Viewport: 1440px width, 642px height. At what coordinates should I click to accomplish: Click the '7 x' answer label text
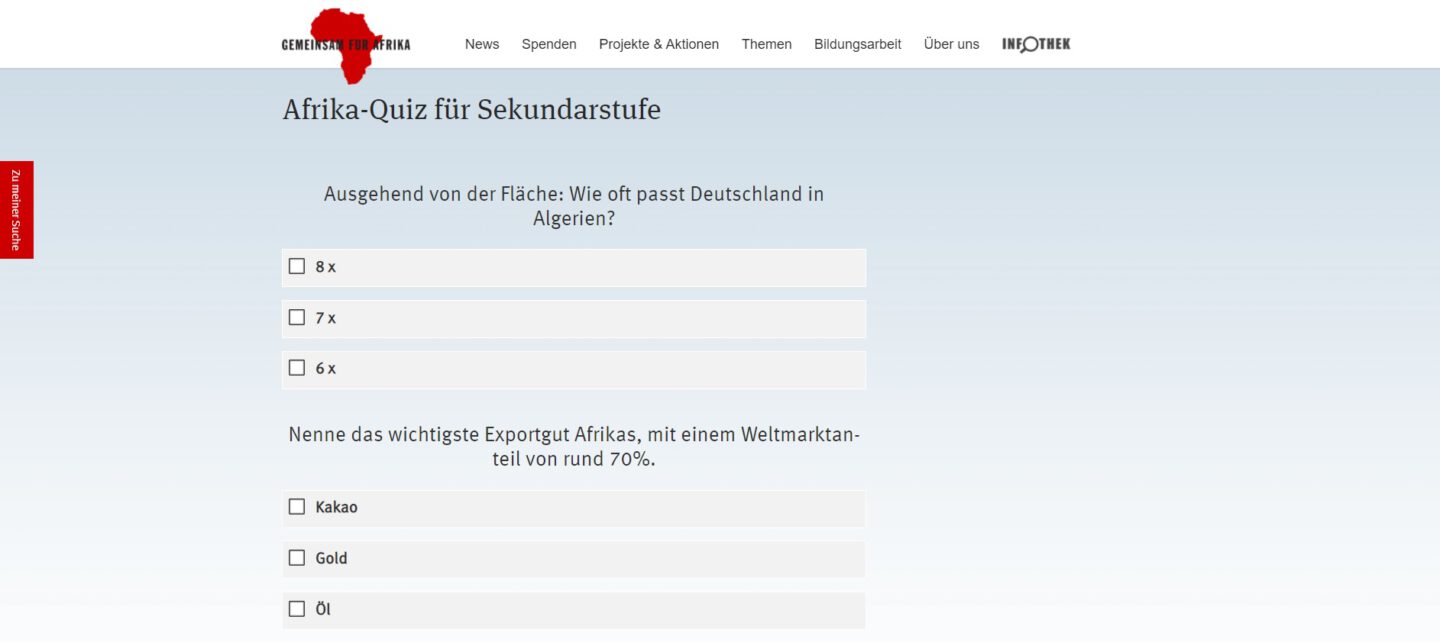[x=326, y=318]
